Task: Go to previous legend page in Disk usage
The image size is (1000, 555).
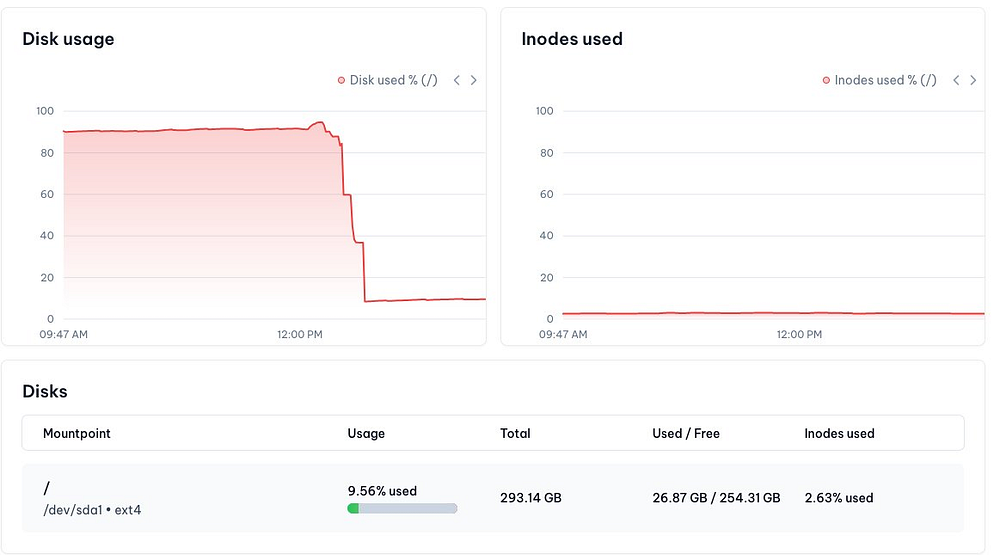Action: [457, 80]
